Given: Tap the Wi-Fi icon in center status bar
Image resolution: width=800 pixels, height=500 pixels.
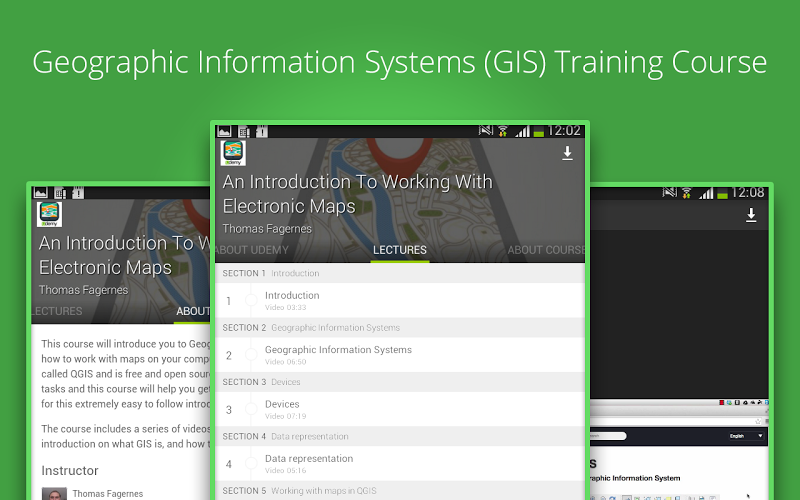Looking at the screenshot, I should [x=503, y=132].
